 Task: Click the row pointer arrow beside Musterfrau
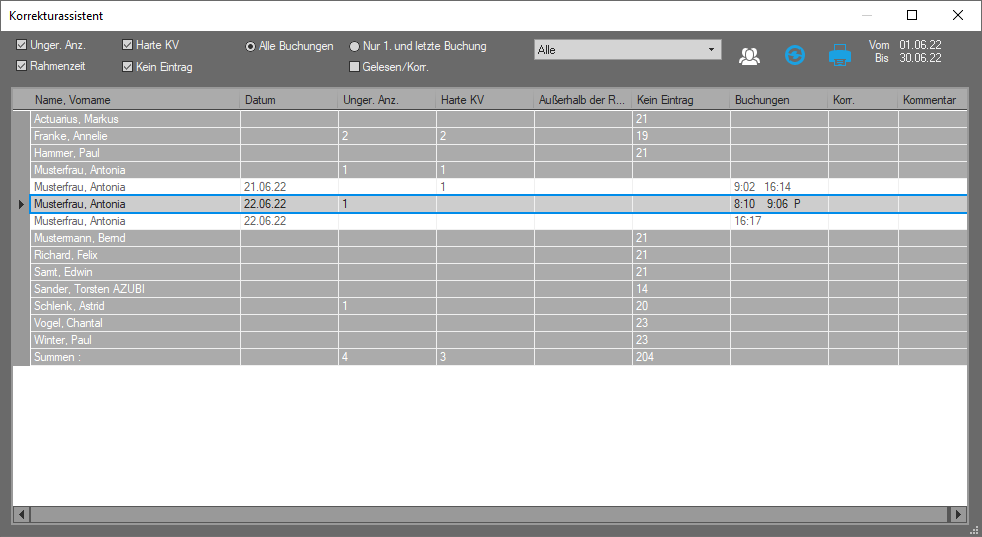[21, 204]
